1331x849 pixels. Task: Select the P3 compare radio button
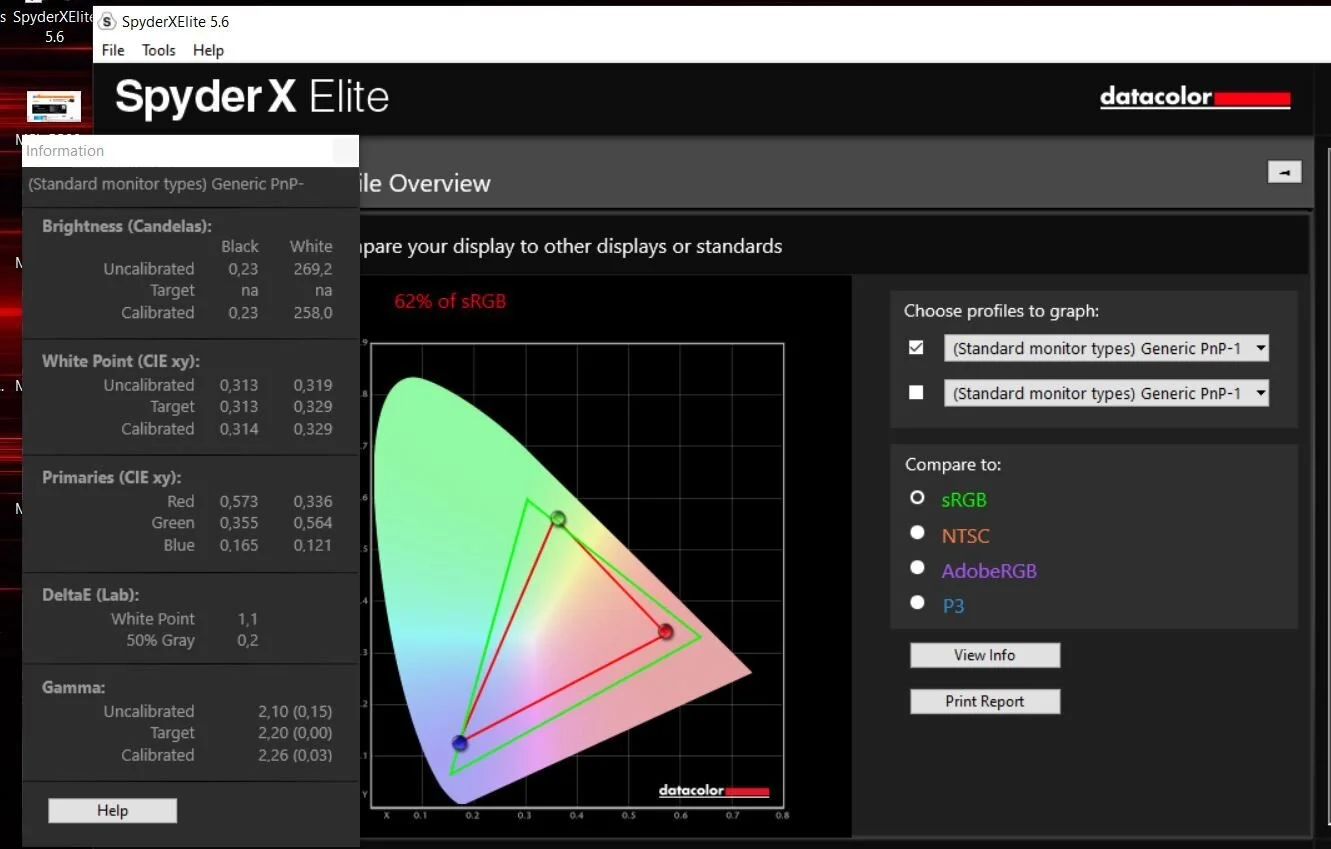pos(917,602)
